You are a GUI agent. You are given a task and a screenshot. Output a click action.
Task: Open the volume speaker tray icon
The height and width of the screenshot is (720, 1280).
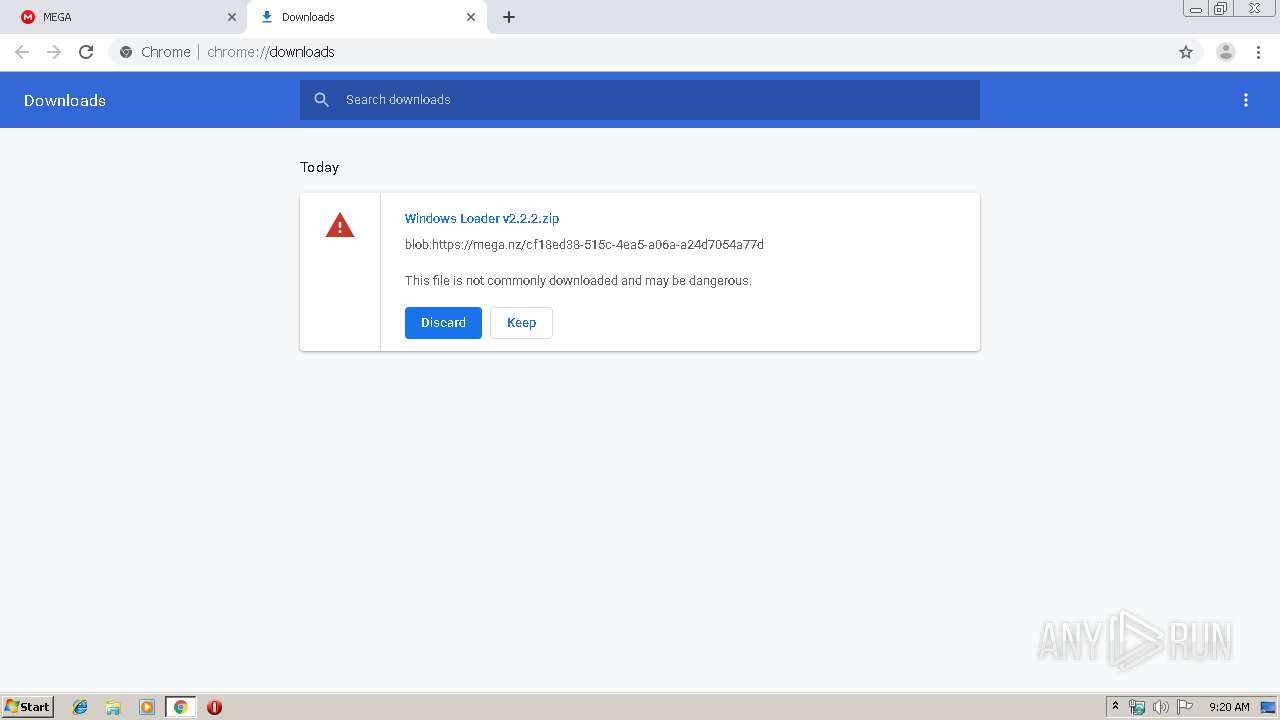[1161, 707]
